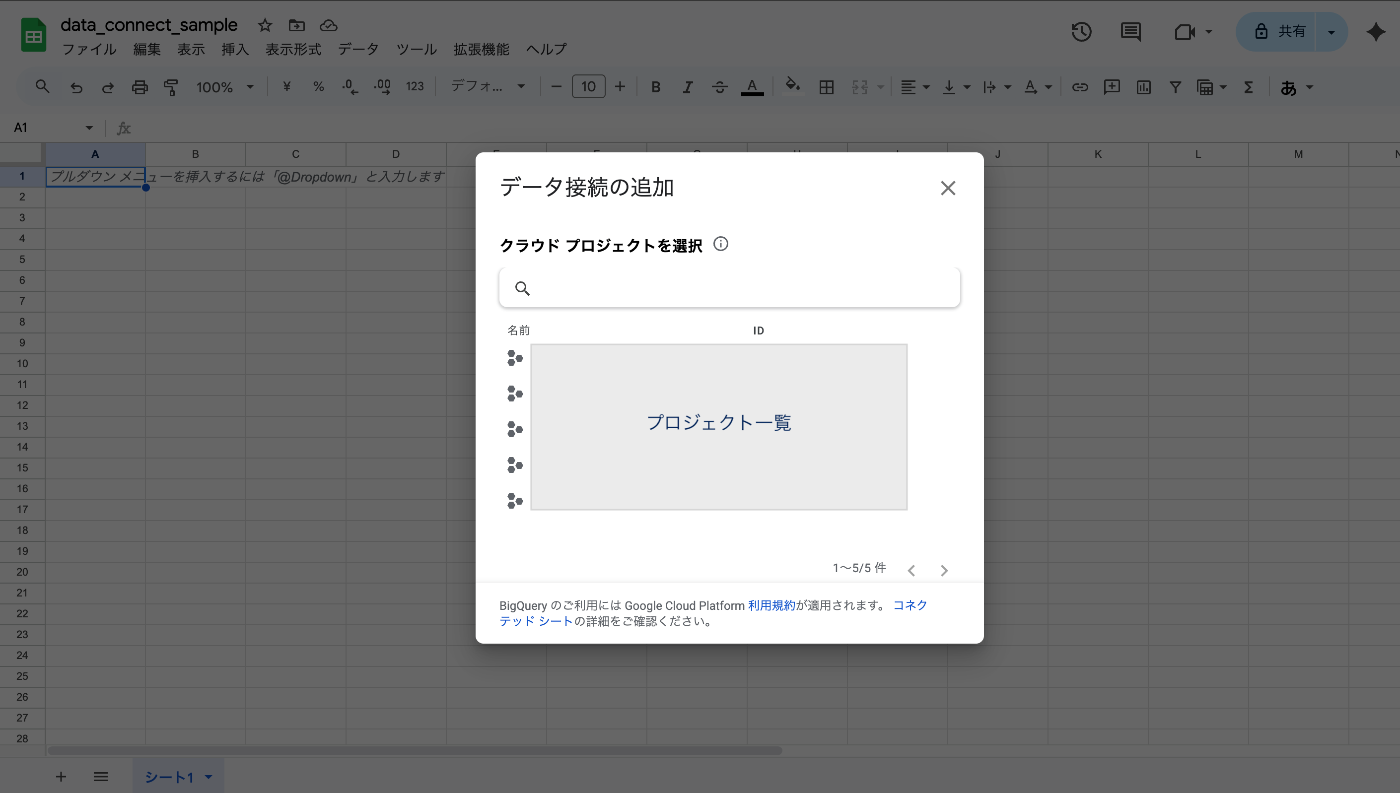This screenshot has height=793, width=1400.
Task: Select the paint format tool
Action: pyautogui.click(x=171, y=87)
